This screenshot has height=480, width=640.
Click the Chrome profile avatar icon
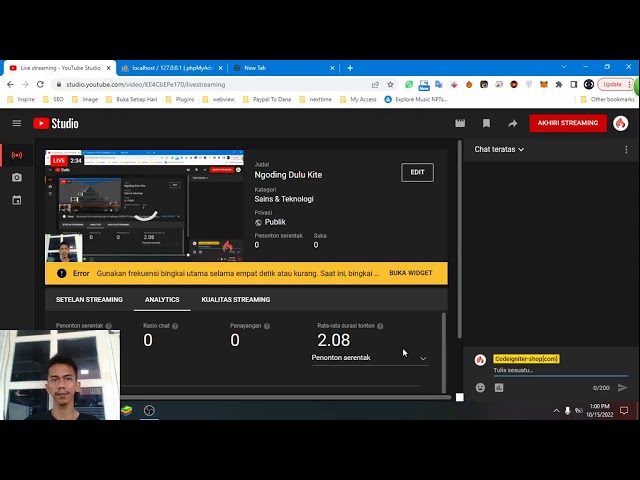click(589, 84)
